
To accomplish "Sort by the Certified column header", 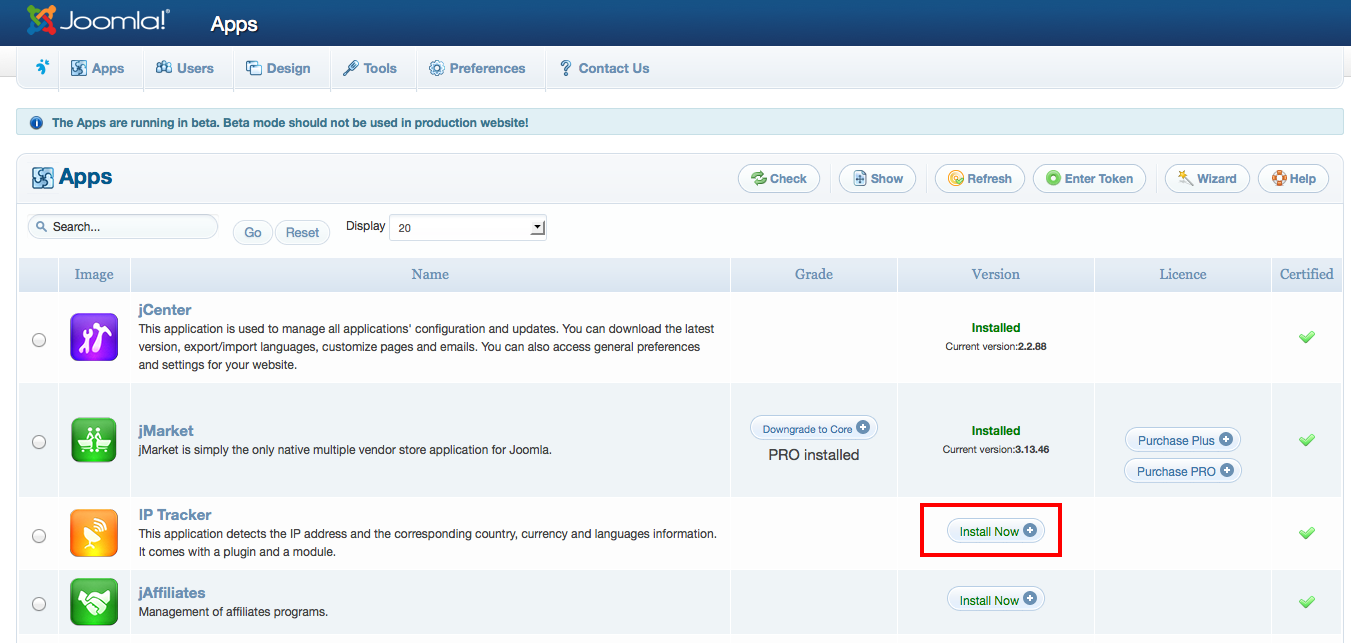I will pos(1307,274).
